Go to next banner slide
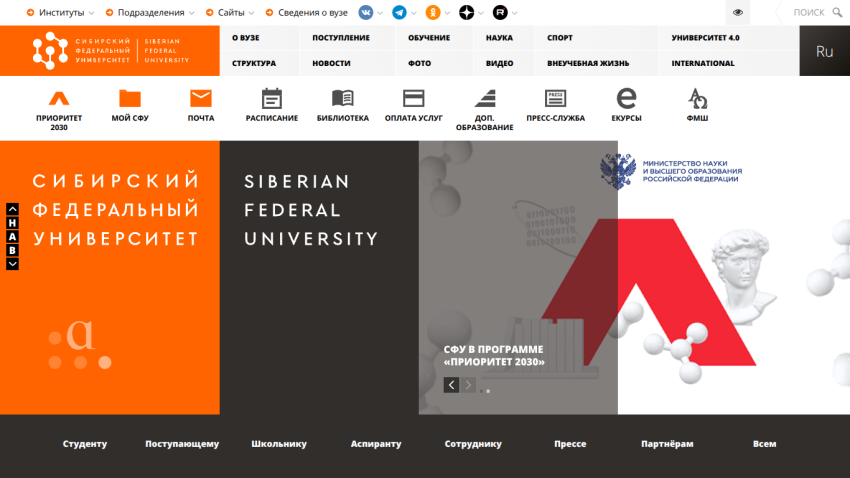Screen dimensions: 850x478 (468, 385)
